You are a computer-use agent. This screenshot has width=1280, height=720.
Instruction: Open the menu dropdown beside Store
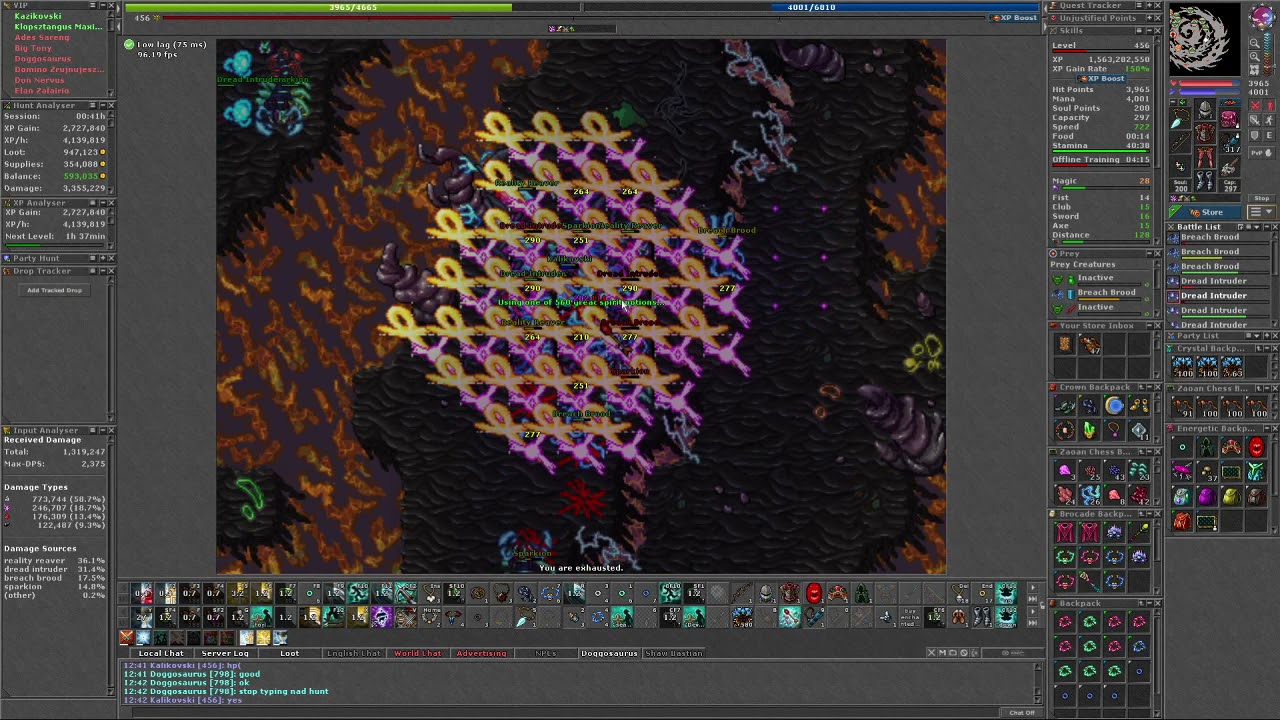1262,211
